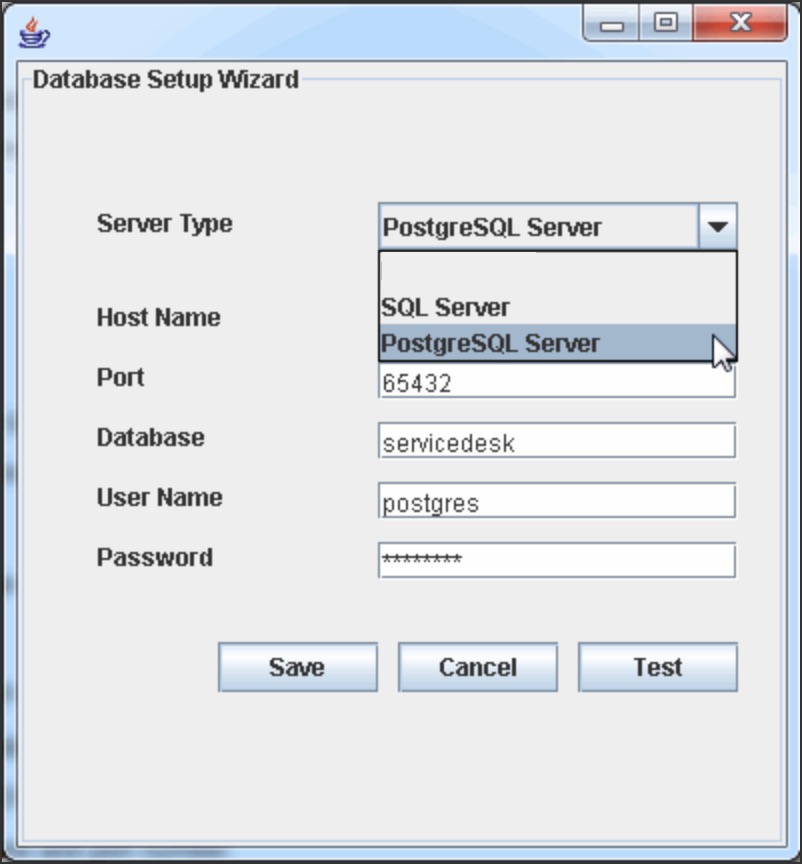Focus the Database field containing servicedesk
This screenshot has width=802, height=864.
[557, 440]
